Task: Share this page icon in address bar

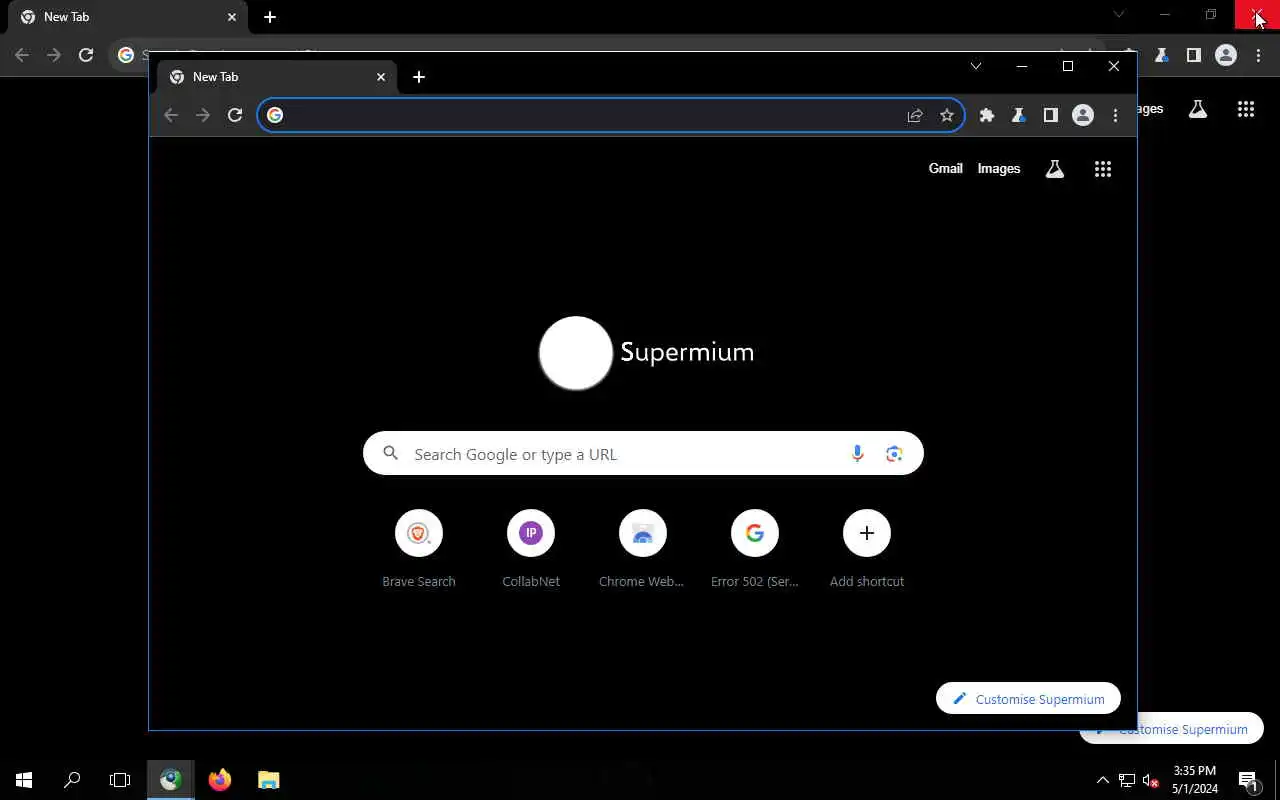Action: (915, 115)
